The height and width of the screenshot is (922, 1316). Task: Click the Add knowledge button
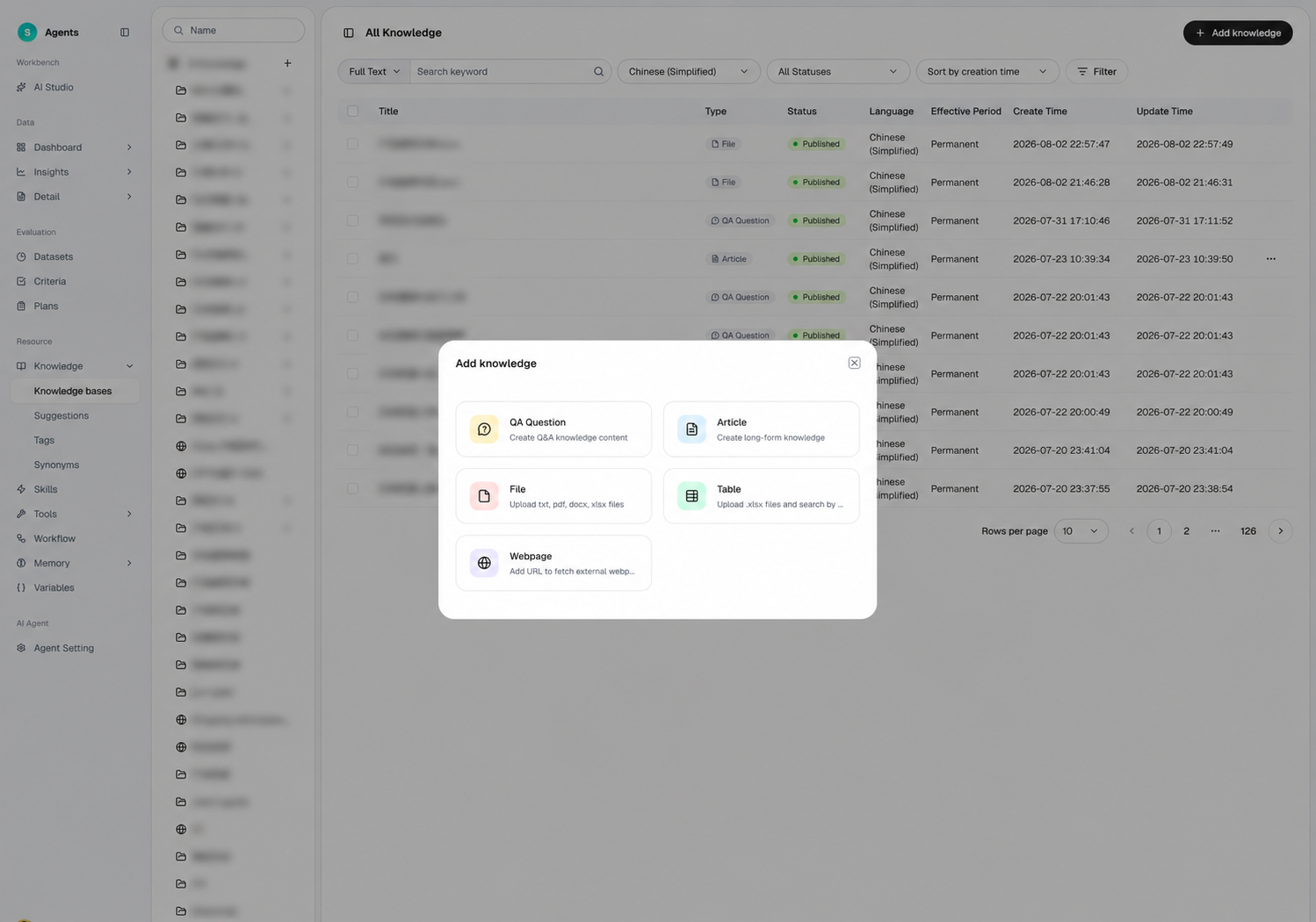pyautogui.click(x=1238, y=32)
